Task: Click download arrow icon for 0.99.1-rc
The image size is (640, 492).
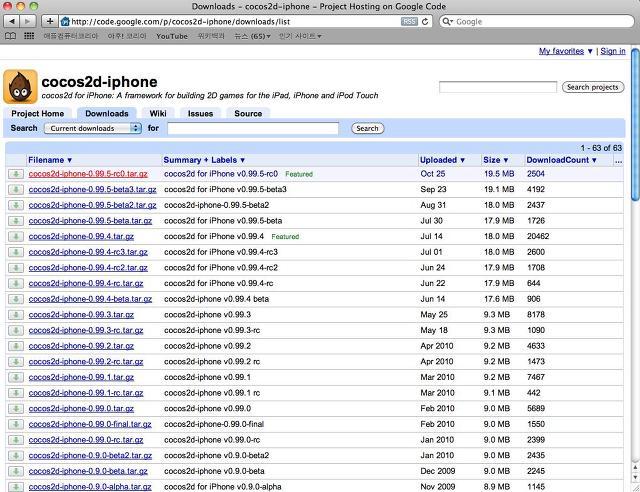Action: [16, 393]
